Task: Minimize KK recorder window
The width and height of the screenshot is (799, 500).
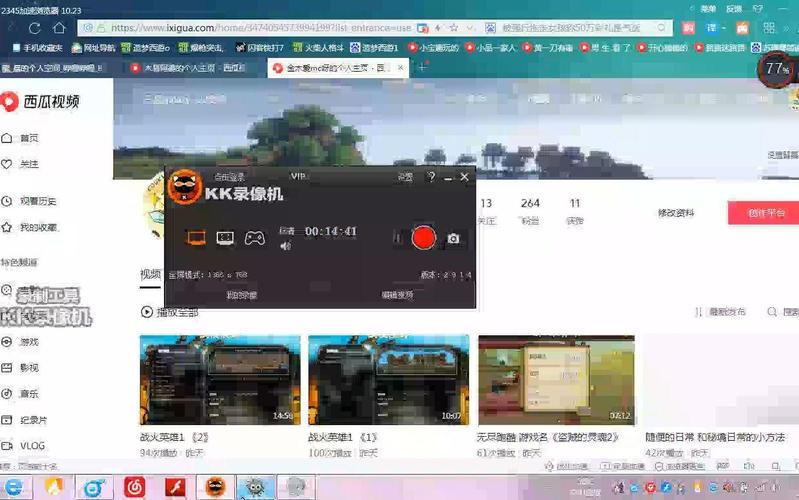Action: point(448,178)
